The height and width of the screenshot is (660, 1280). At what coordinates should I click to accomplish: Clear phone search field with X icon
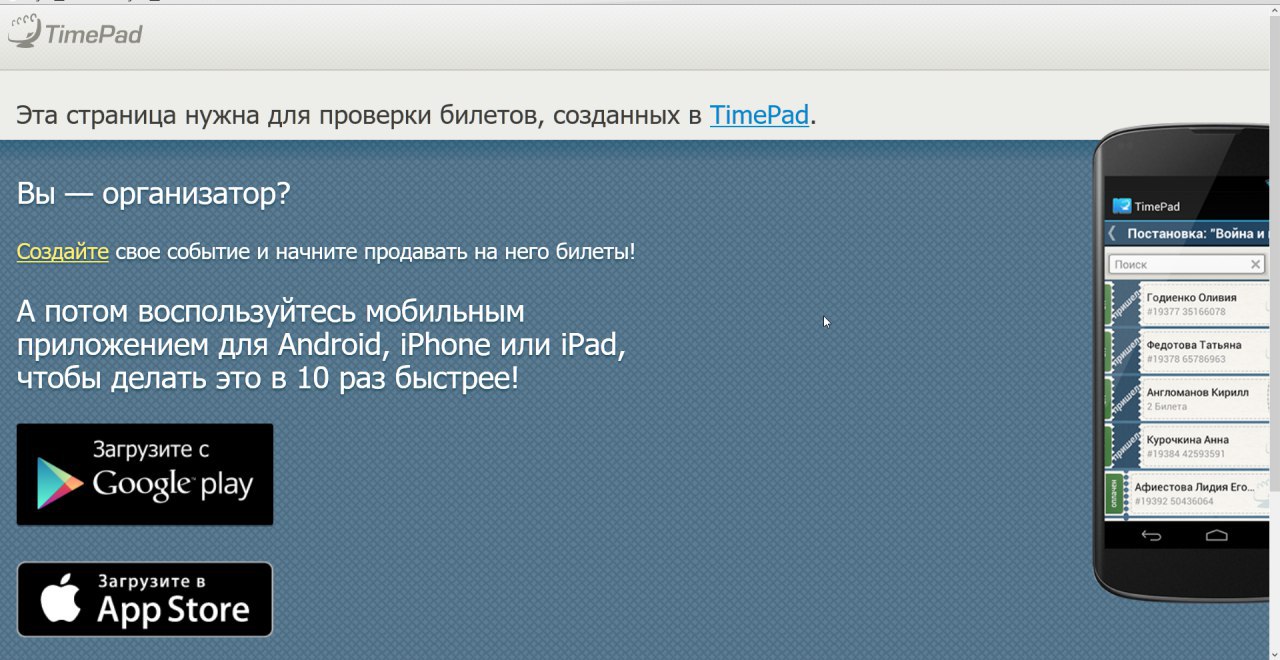point(1256,264)
